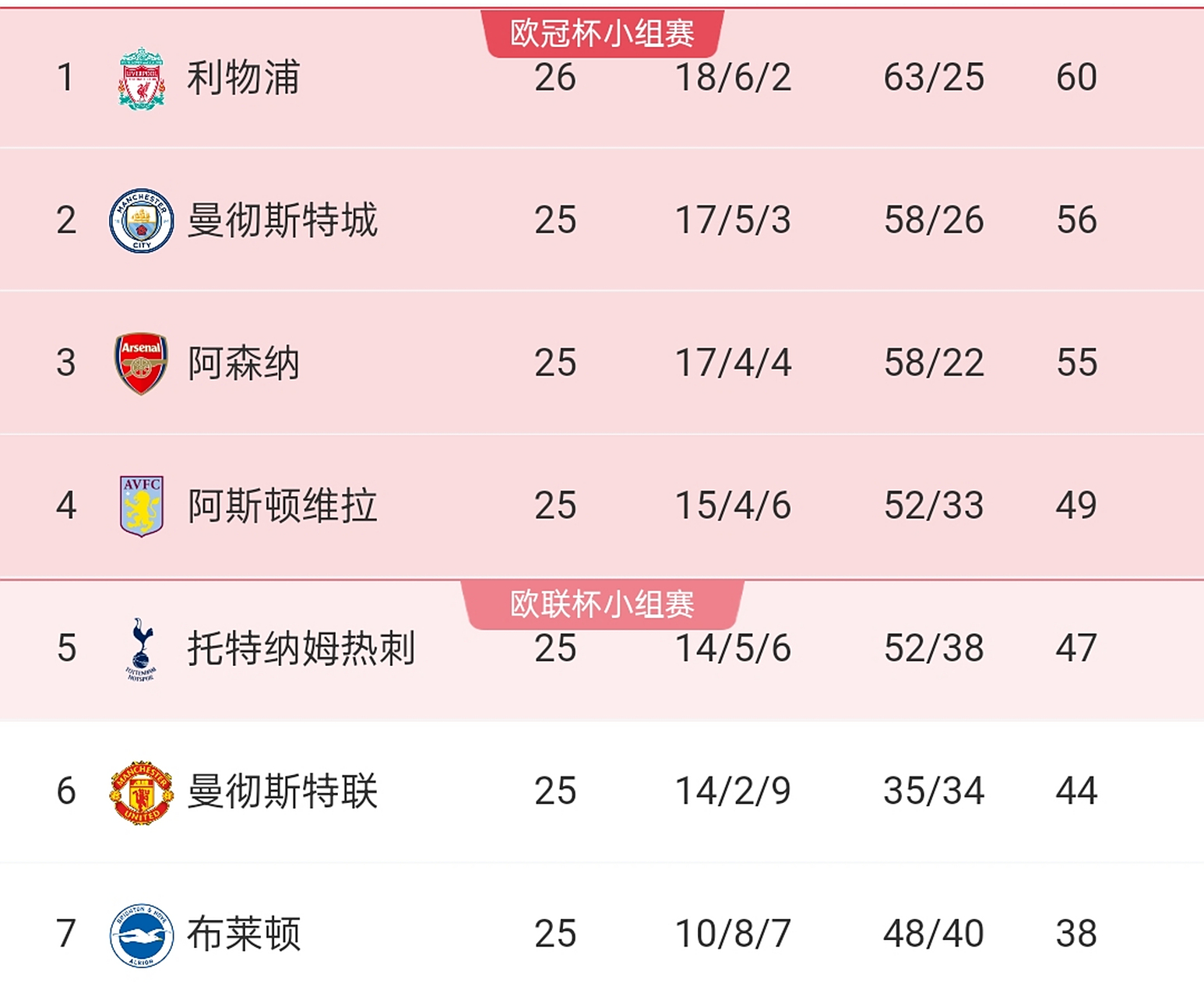Click the Aston Villa club crest

tap(142, 506)
